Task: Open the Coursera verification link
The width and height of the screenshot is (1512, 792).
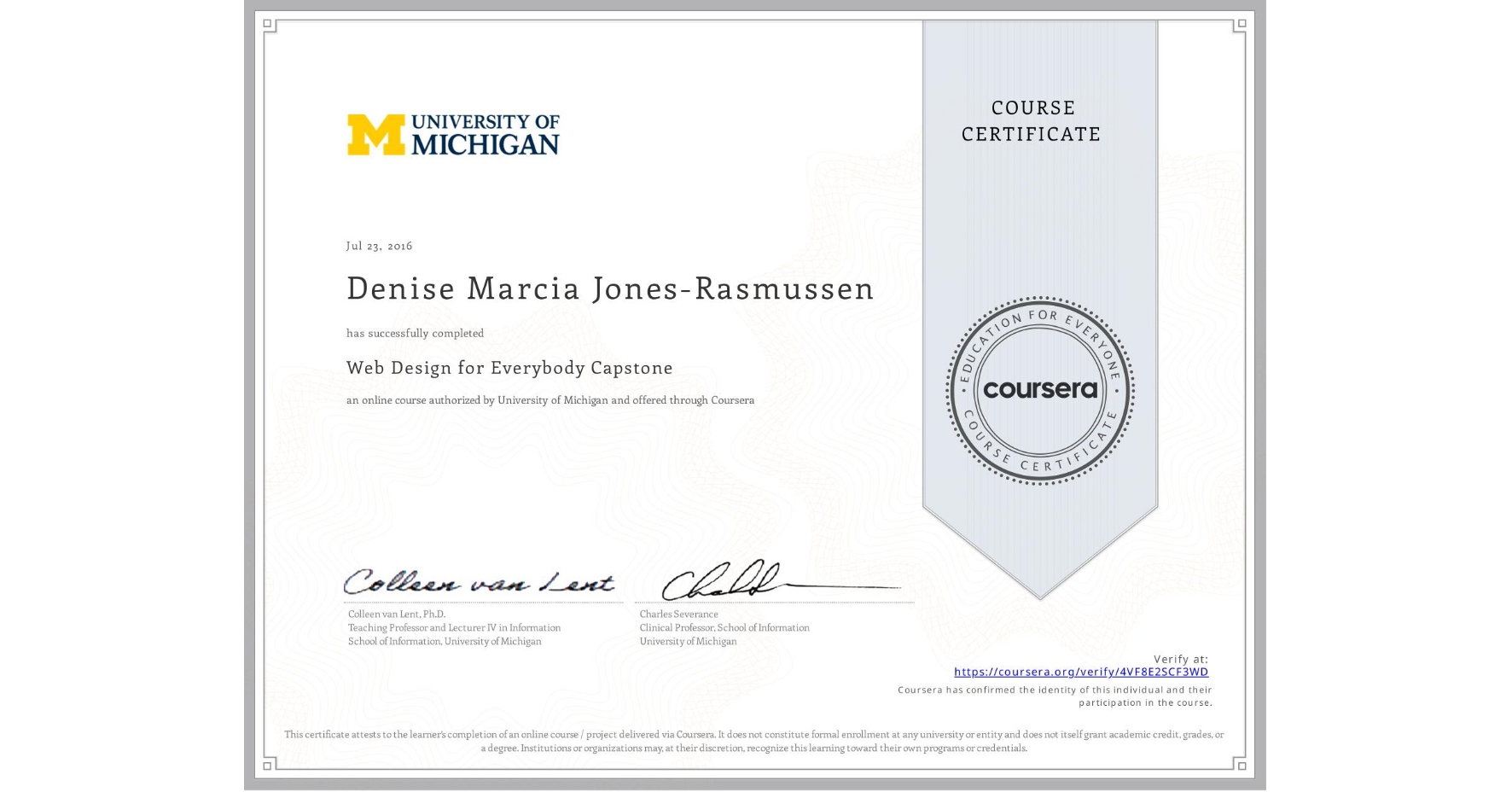Action: click(1081, 673)
